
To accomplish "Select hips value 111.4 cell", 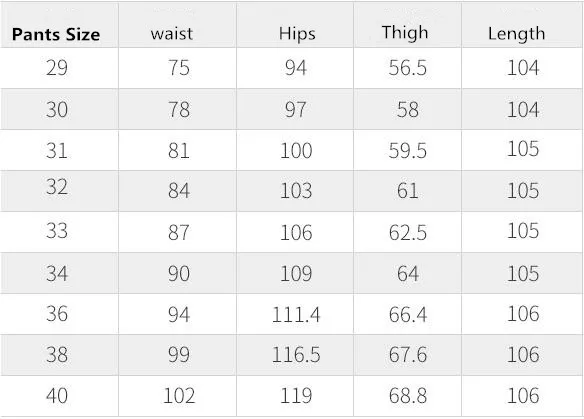I will click(296, 314).
